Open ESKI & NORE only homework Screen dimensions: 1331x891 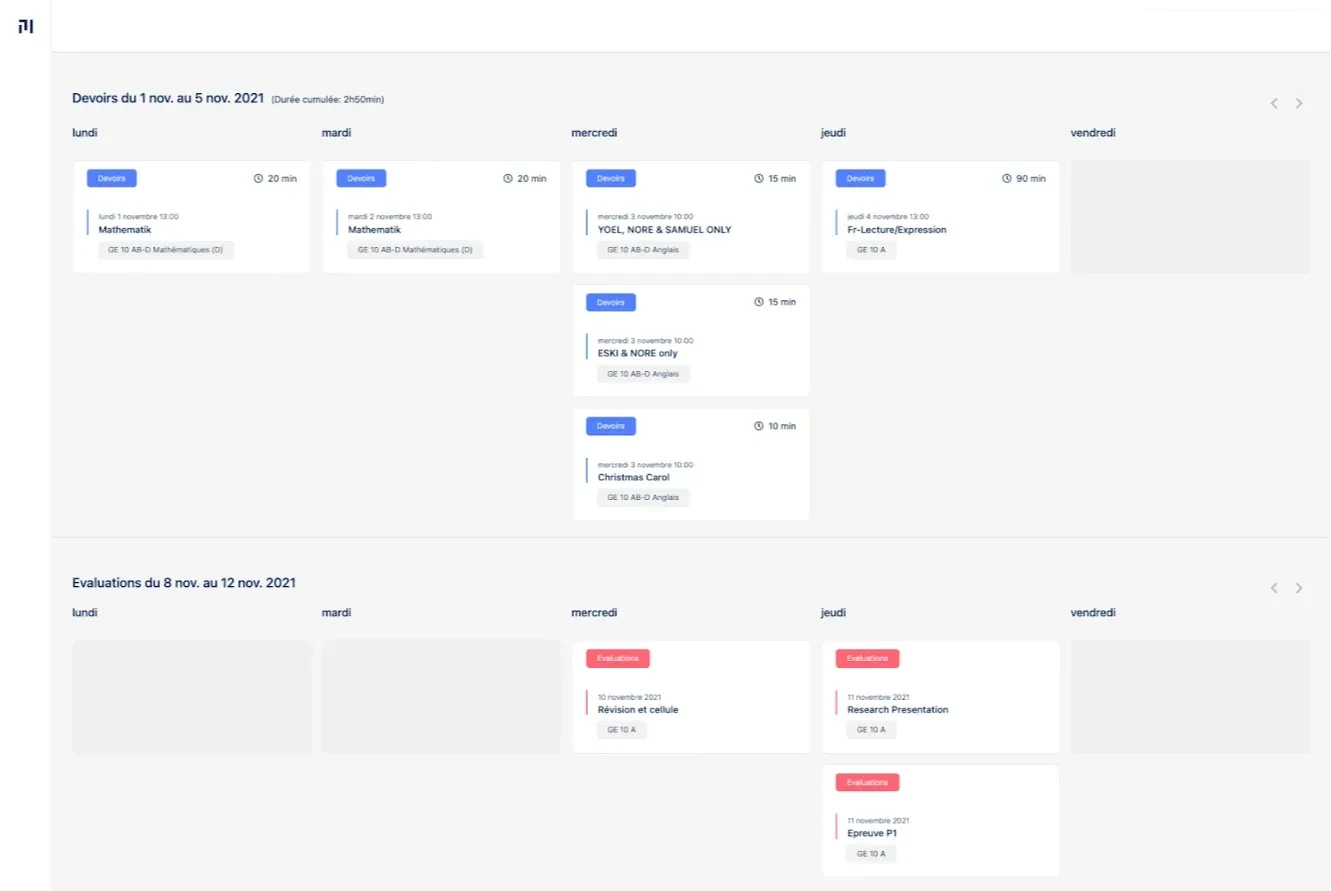coord(637,353)
